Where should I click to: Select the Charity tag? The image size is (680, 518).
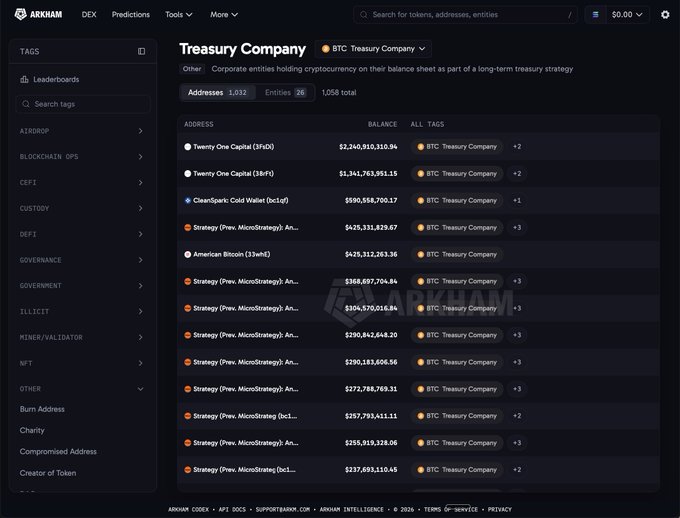click(x=32, y=430)
